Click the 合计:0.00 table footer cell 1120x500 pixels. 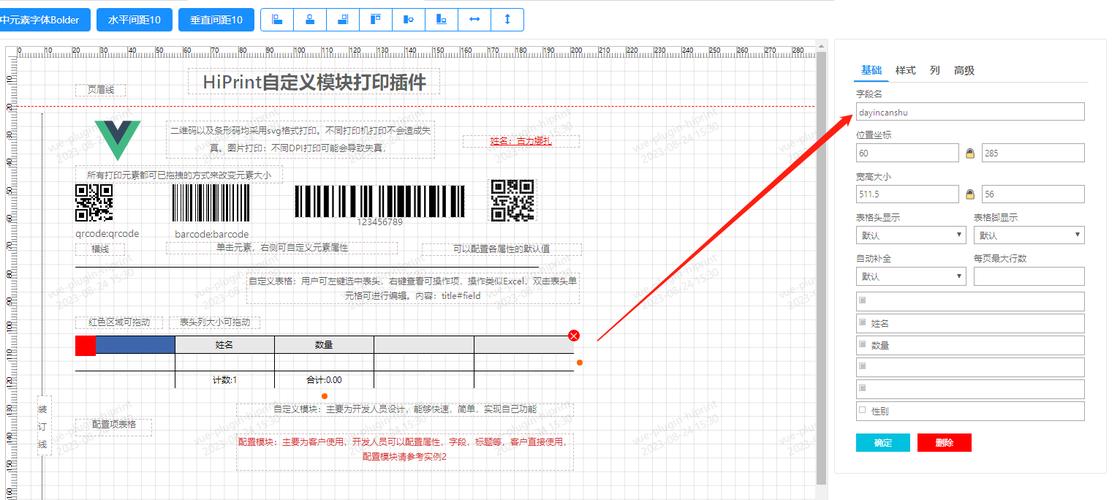coord(324,380)
